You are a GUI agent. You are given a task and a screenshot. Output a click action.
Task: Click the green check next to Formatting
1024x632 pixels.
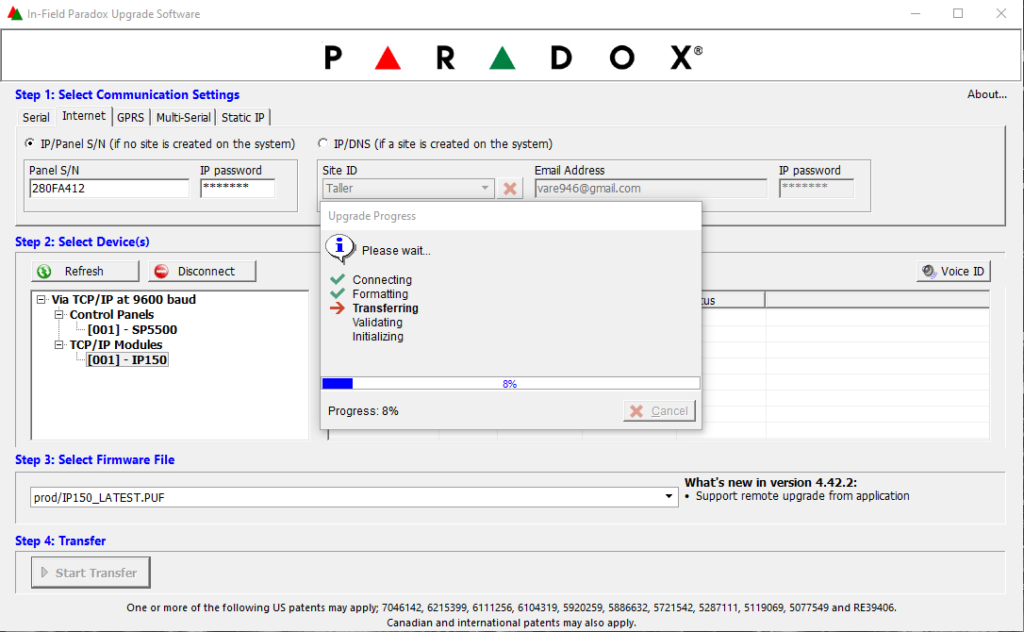pyautogui.click(x=338, y=293)
